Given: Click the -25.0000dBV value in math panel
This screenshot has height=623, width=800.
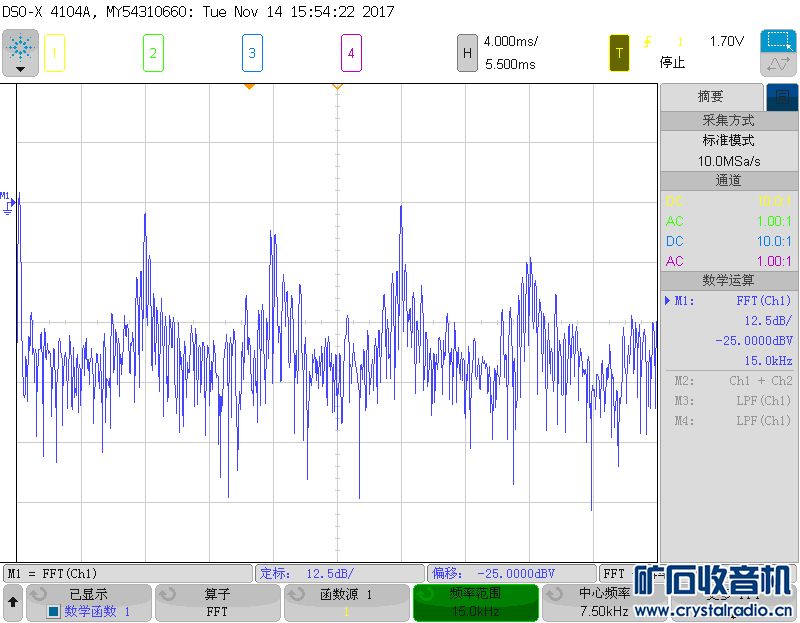Looking at the screenshot, I should (x=754, y=341).
